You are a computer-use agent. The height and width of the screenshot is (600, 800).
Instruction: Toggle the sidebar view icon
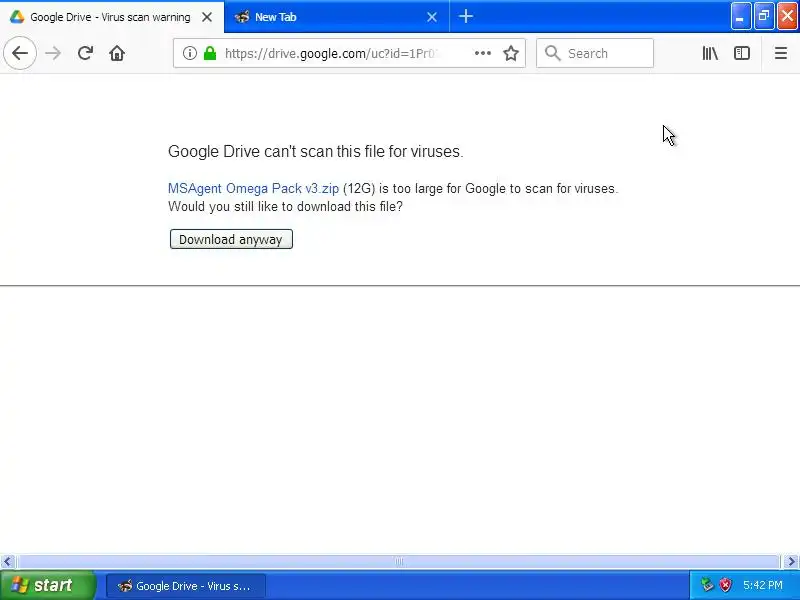tap(742, 53)
